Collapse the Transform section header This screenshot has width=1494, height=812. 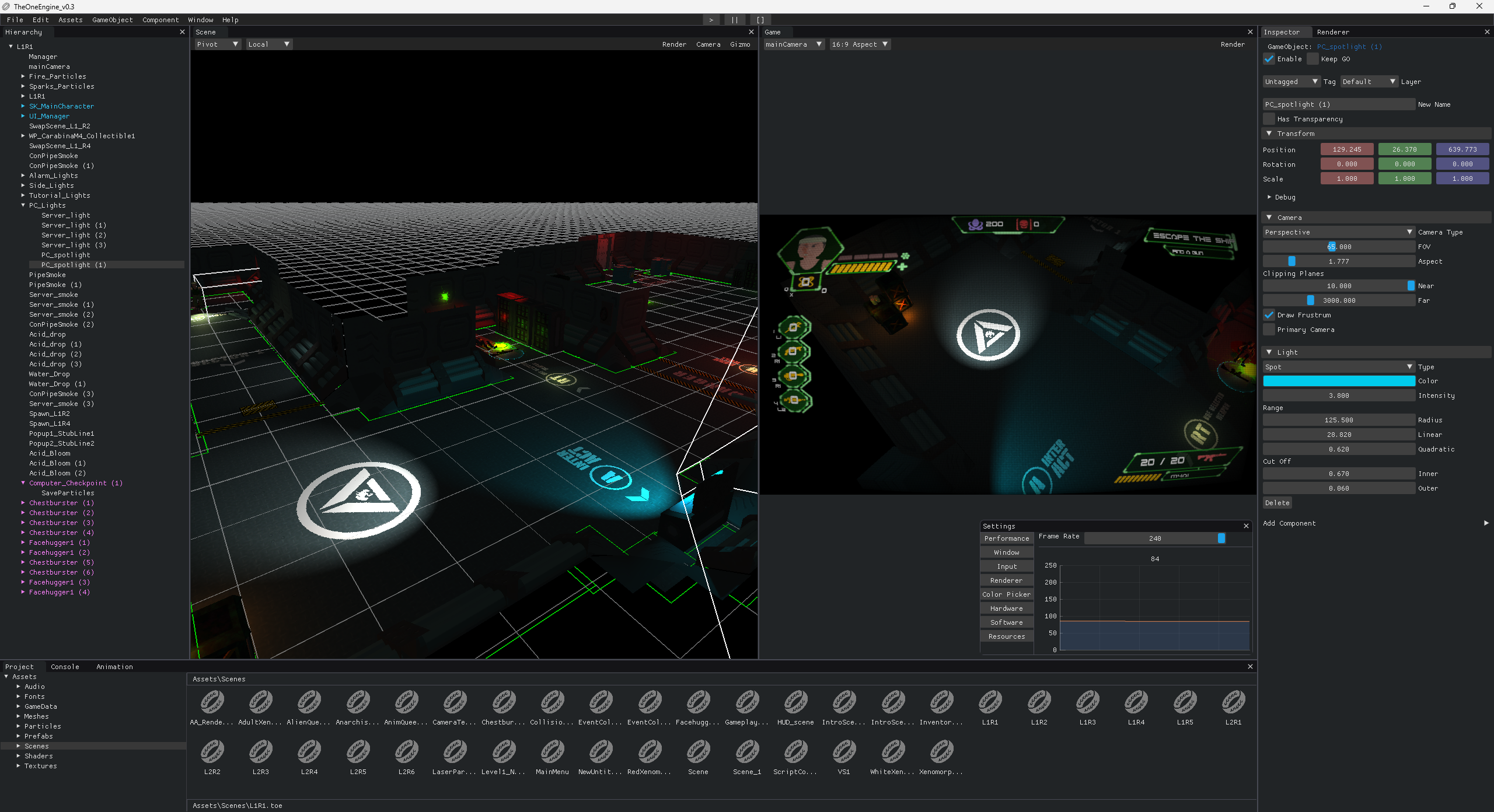click(x=1376, y=134)
